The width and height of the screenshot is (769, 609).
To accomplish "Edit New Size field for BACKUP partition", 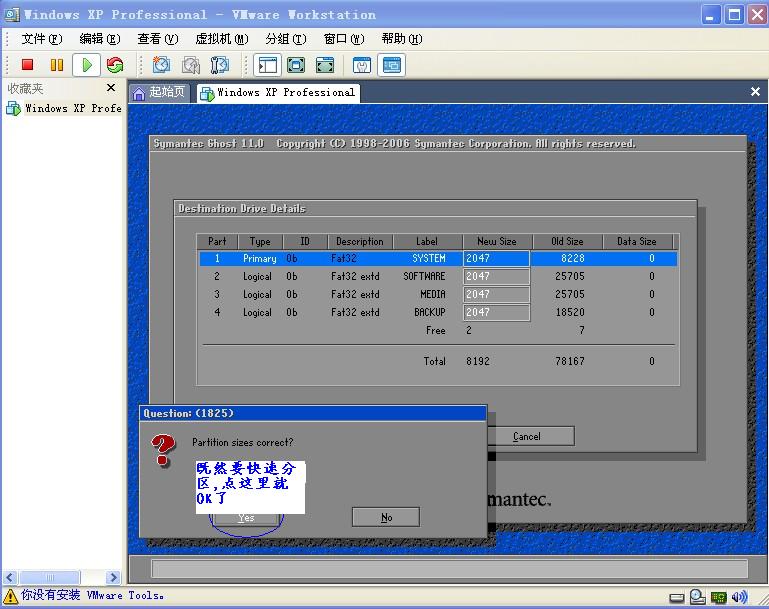I will click(496, 312).
